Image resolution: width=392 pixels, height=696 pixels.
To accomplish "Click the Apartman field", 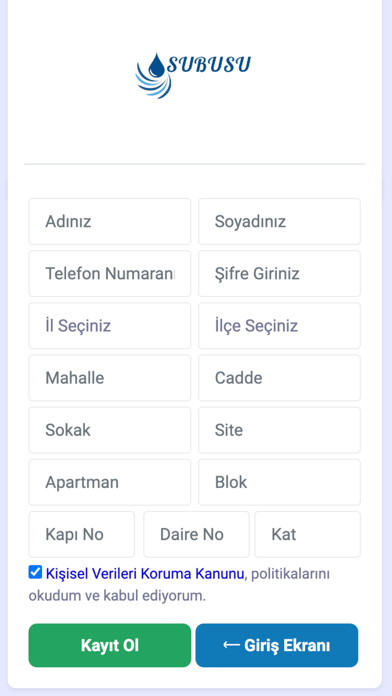I will (x=110, y=482).
